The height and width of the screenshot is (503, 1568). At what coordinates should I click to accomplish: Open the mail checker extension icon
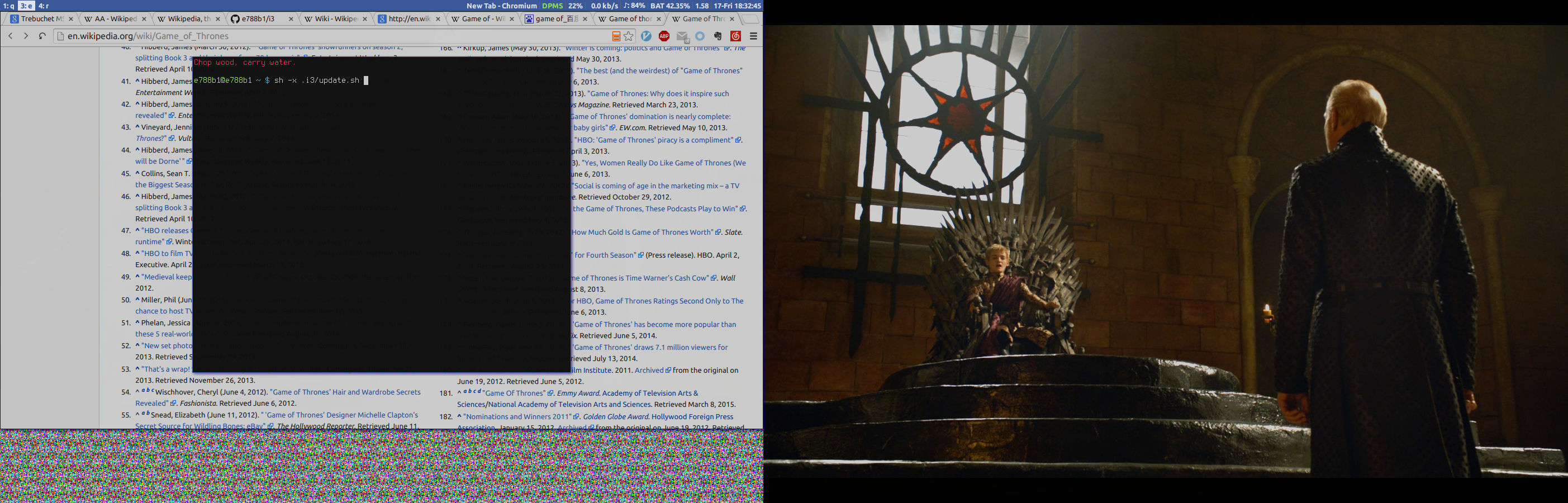click(682, 36)
